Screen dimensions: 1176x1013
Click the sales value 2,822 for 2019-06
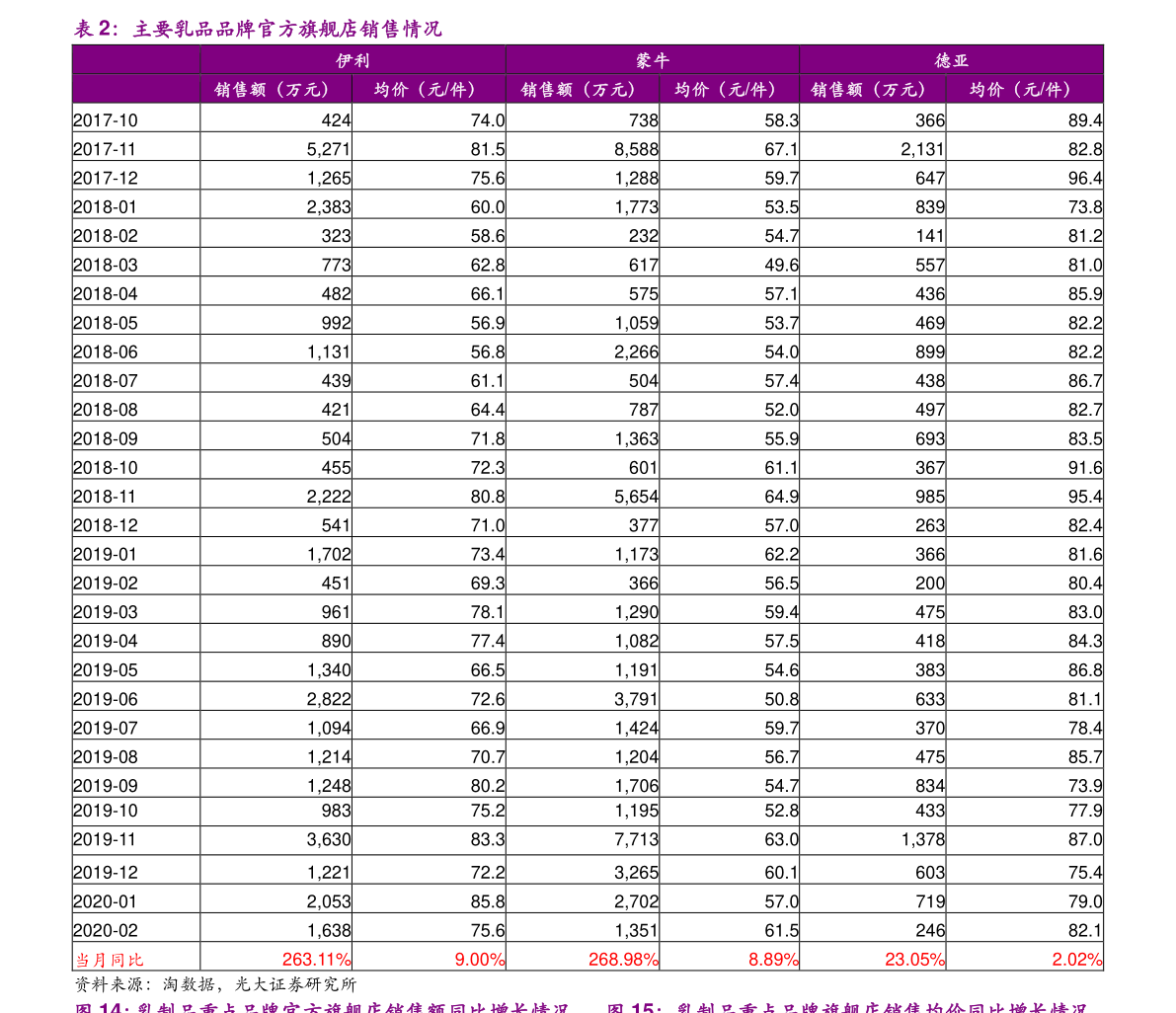pyautogui.click(x=329, y=700)
